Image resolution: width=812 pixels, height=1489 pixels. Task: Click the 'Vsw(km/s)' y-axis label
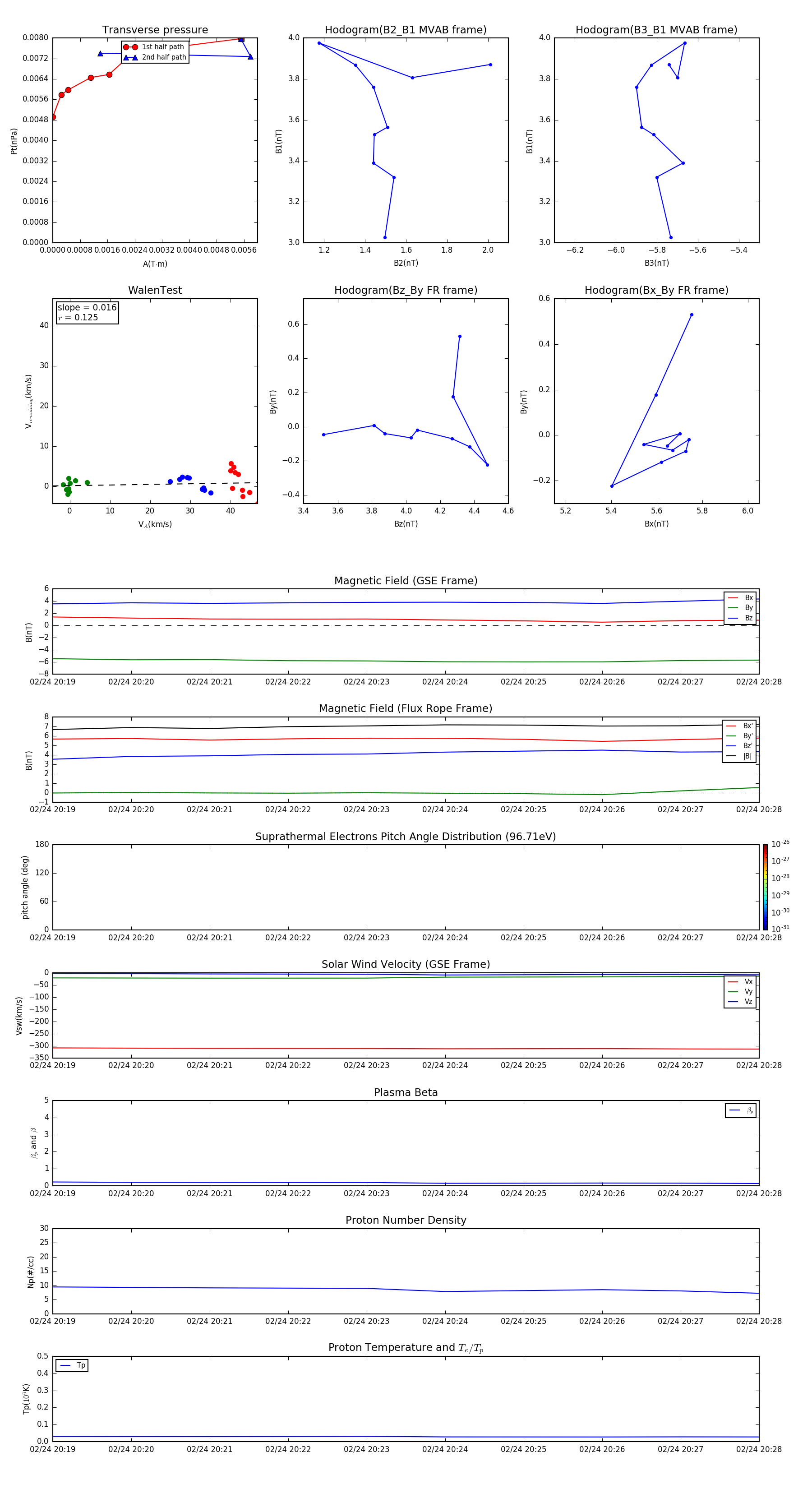19,1016
